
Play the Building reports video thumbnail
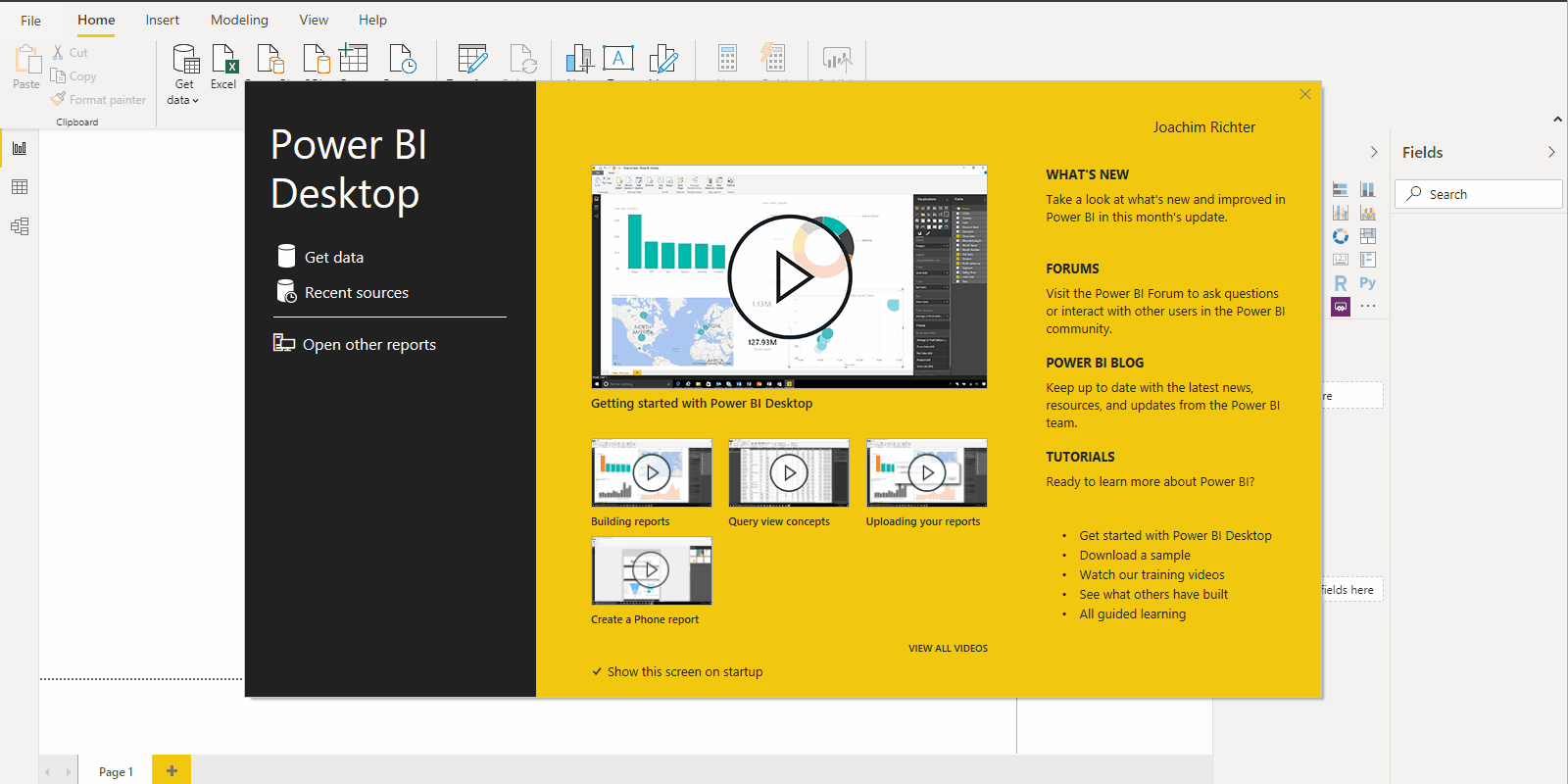[x=652, y=472]
